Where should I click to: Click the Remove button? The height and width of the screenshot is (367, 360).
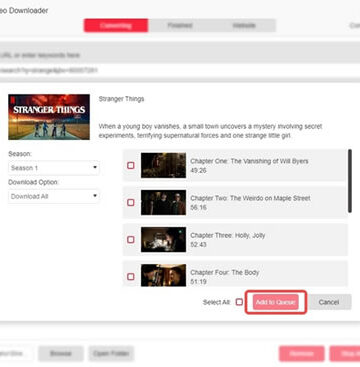[x=302, y=353]
